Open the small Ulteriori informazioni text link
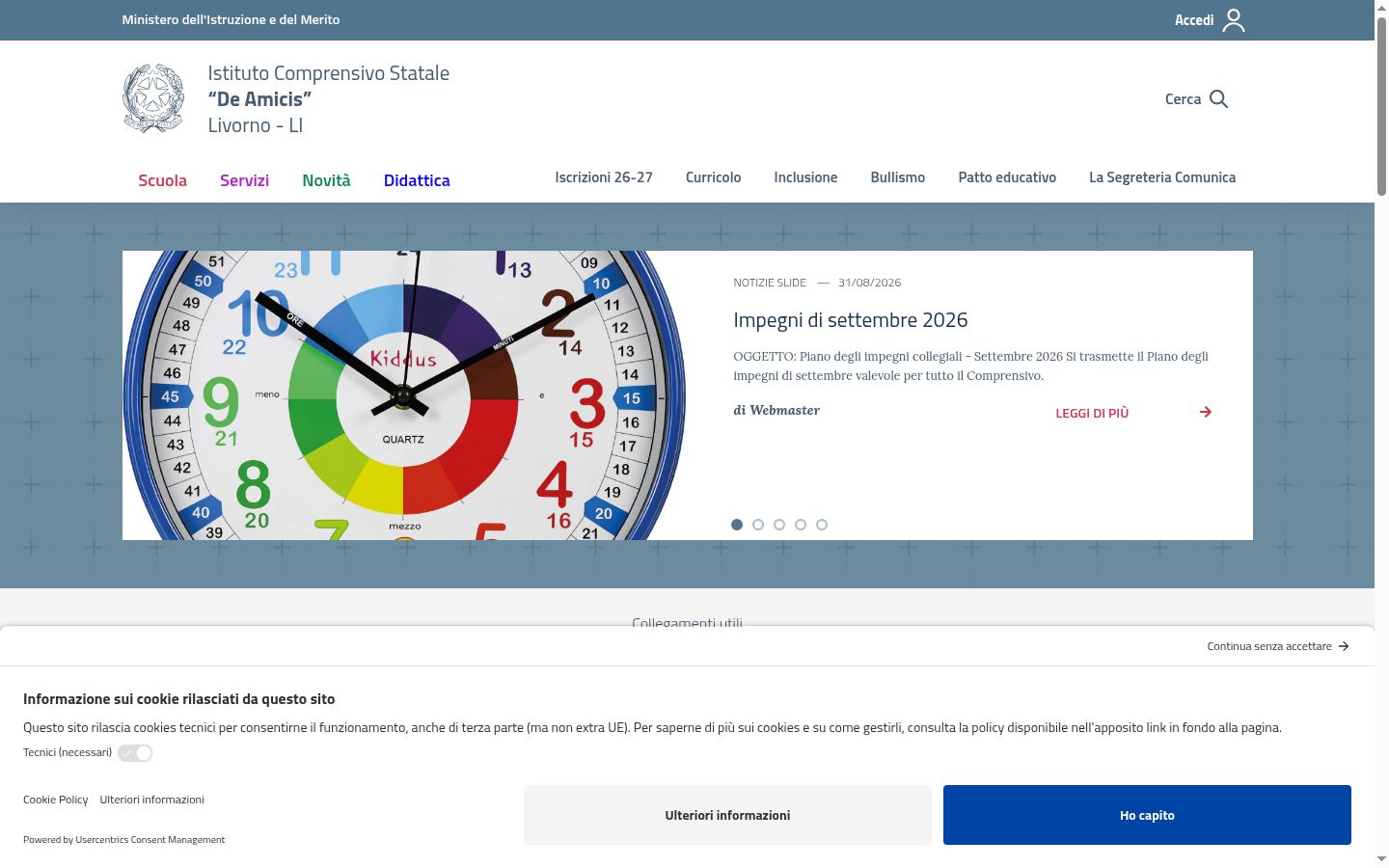This screenshot has height=868, width=1389. [151, 800]
